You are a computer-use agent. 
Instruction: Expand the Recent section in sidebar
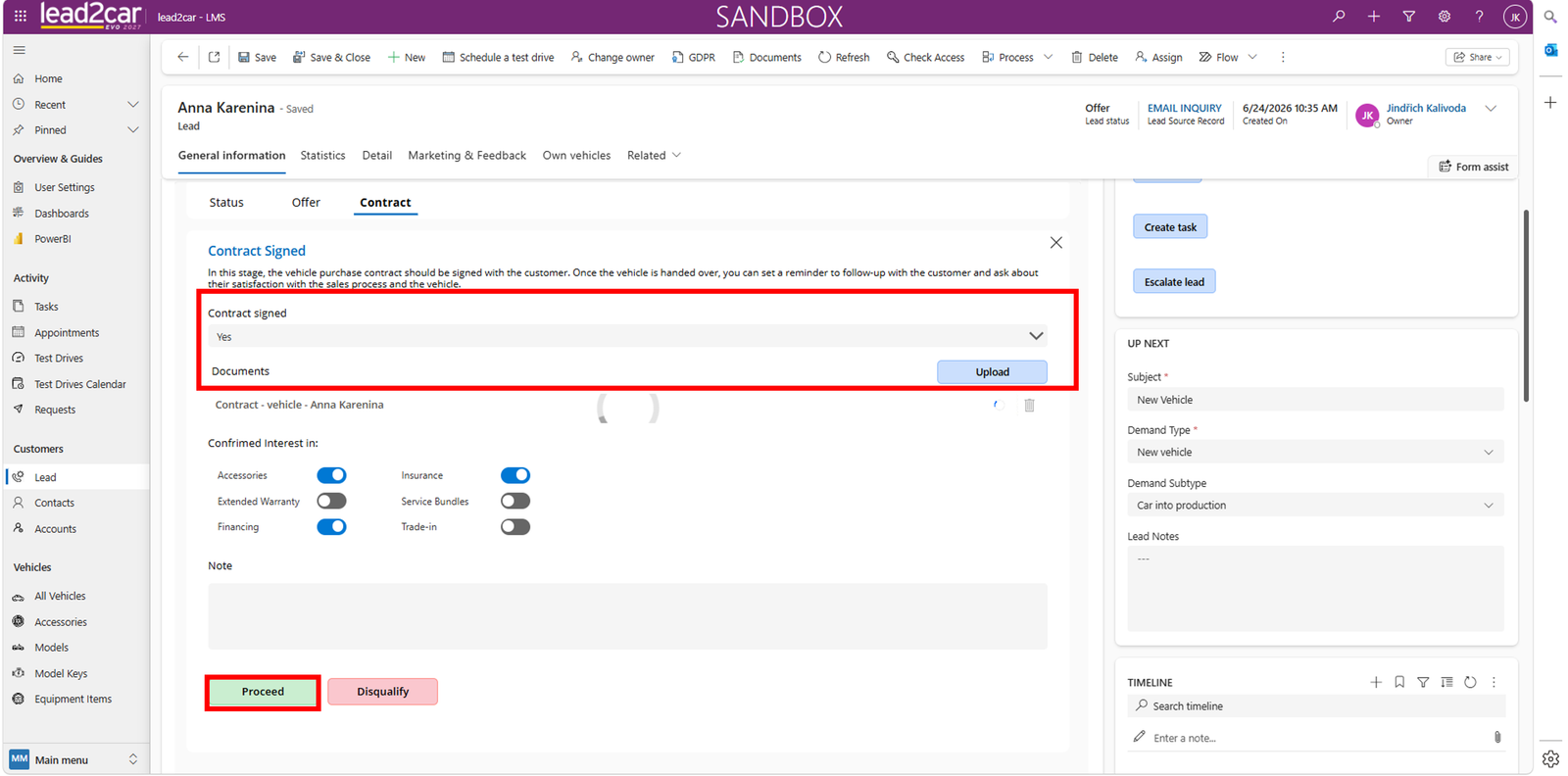pyautogui.click(x=133, y=105)
